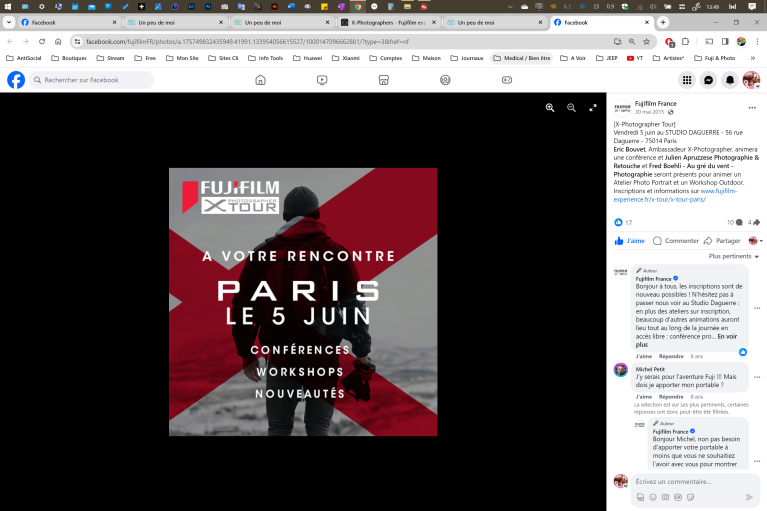Viewport: 767px width, 511px height.
Task: Click the Écrivez un commentaire field
Action: click(690, 481)
